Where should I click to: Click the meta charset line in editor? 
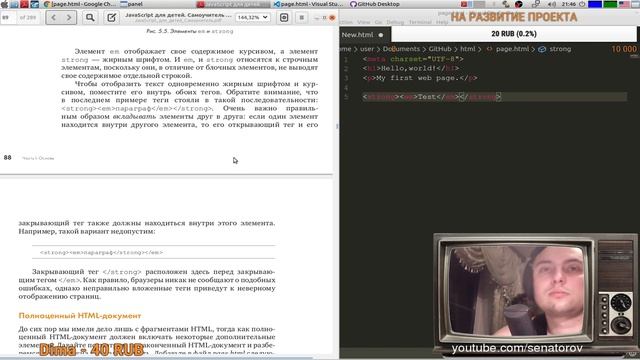tap(413, 59)
